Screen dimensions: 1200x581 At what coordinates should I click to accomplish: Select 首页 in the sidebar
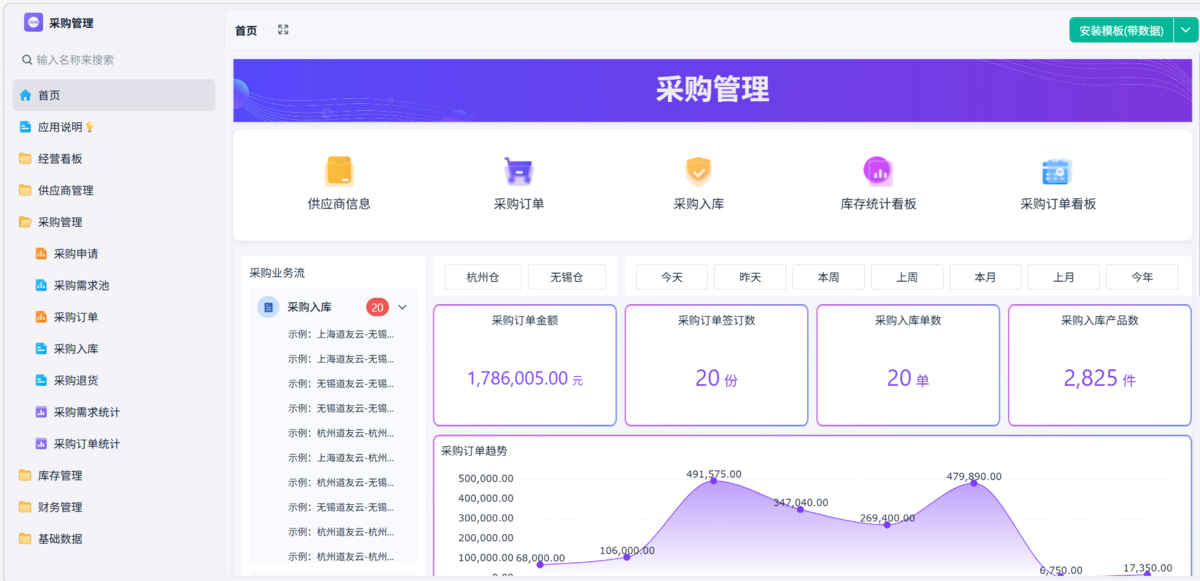[114, 95]
